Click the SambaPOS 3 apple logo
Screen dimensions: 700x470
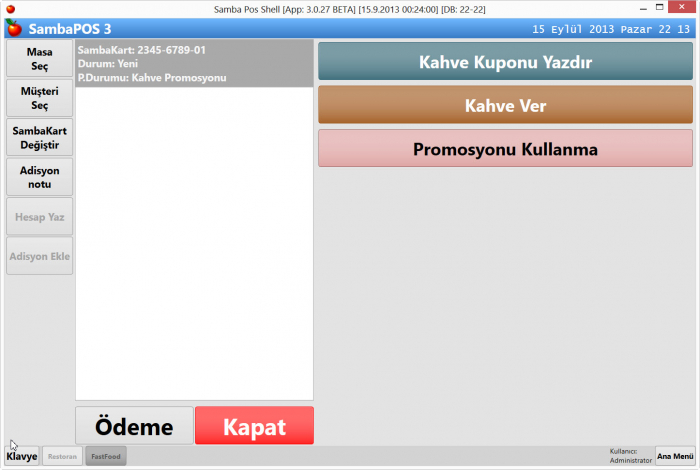point(14,28)
